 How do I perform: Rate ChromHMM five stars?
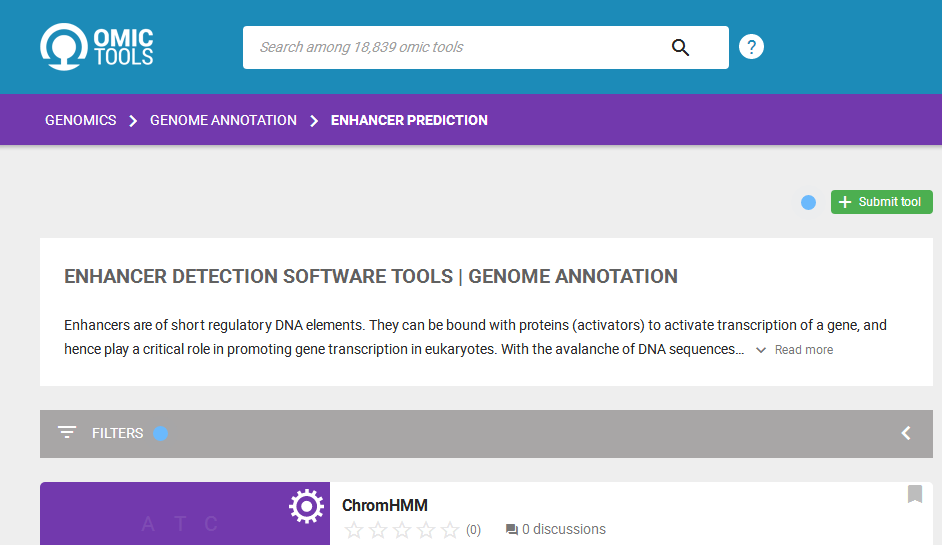pyautogui.click(x=450, y=530)
